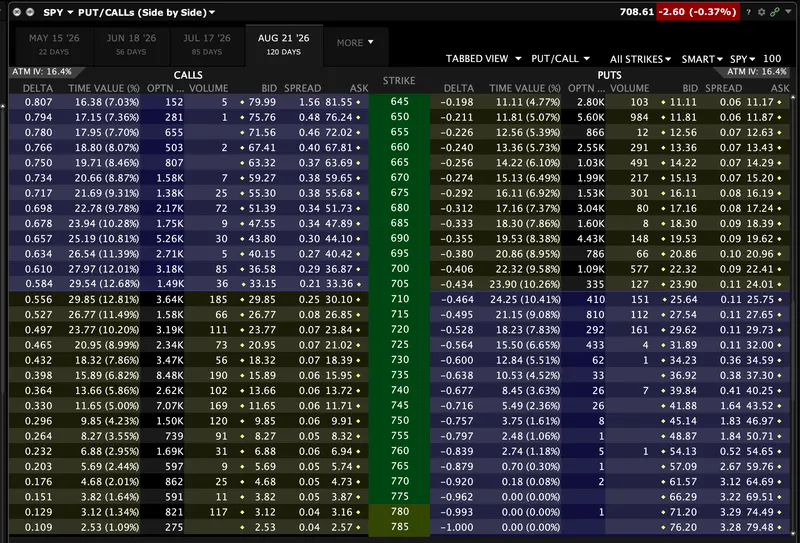Viewport: 800px width, 543px height.
Task: Open the TABBED VIEW dropdown
Action: click(x=483, y=59)
